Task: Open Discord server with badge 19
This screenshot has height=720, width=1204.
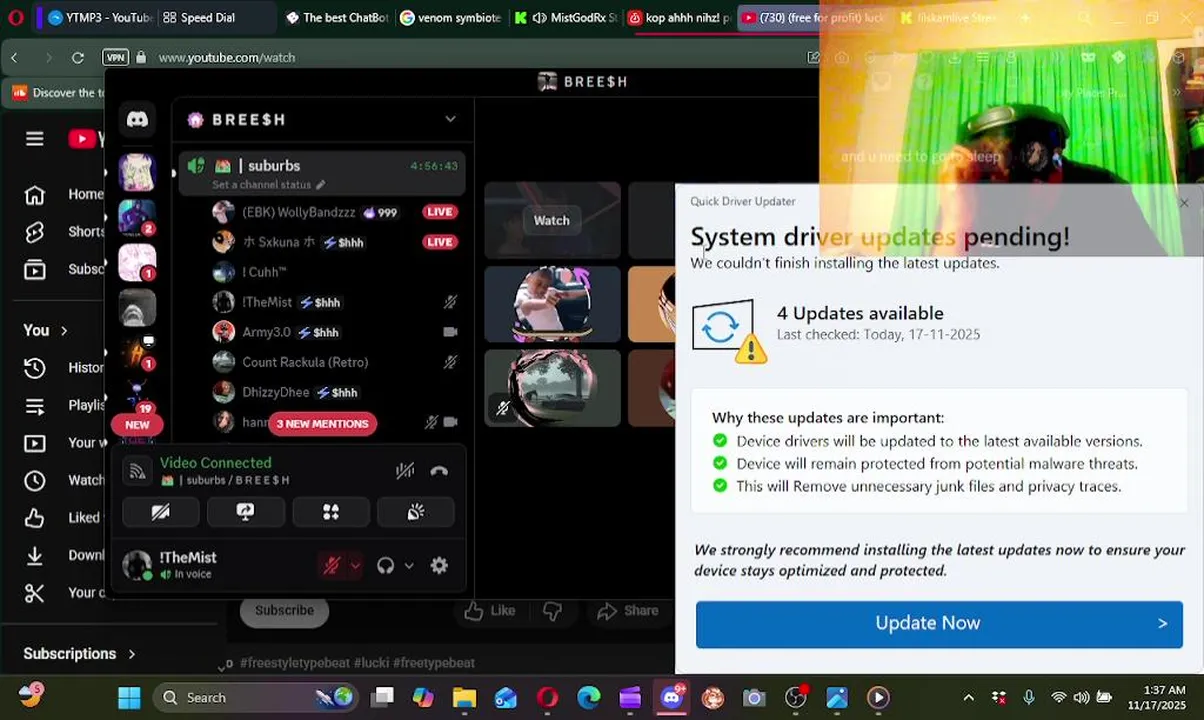Action: click(136, 398)
